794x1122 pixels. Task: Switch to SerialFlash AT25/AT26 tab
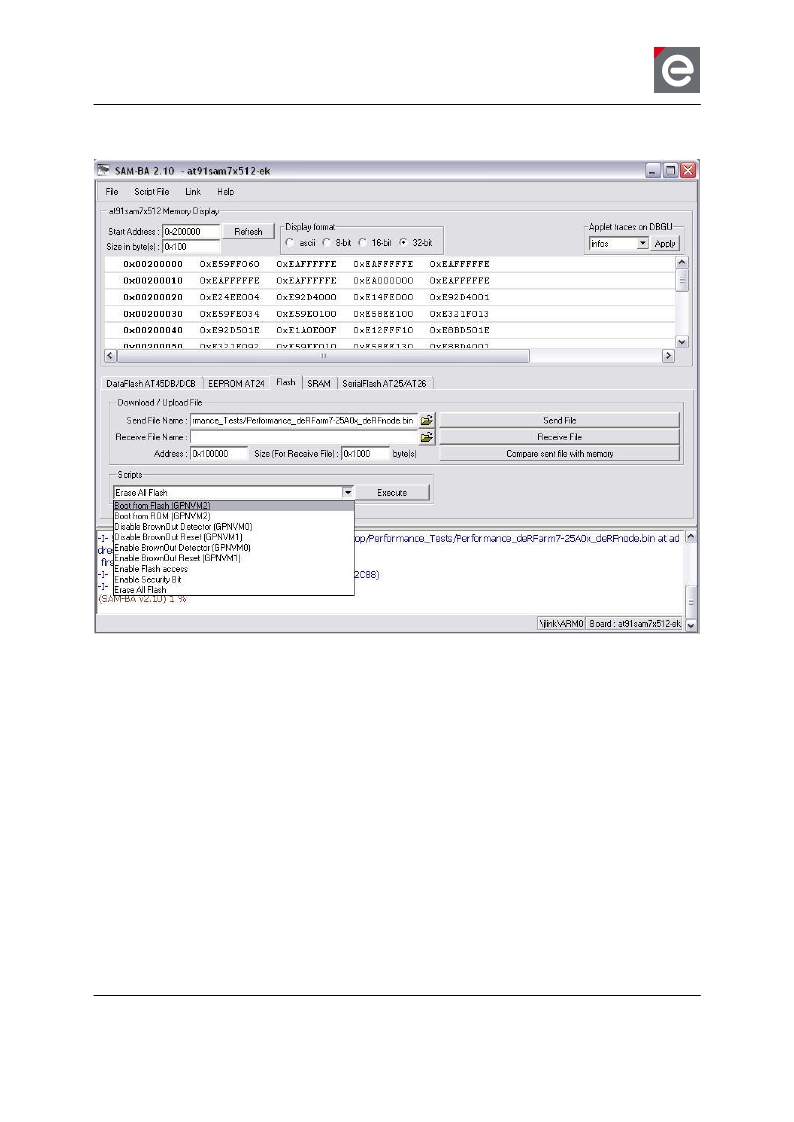384,384
